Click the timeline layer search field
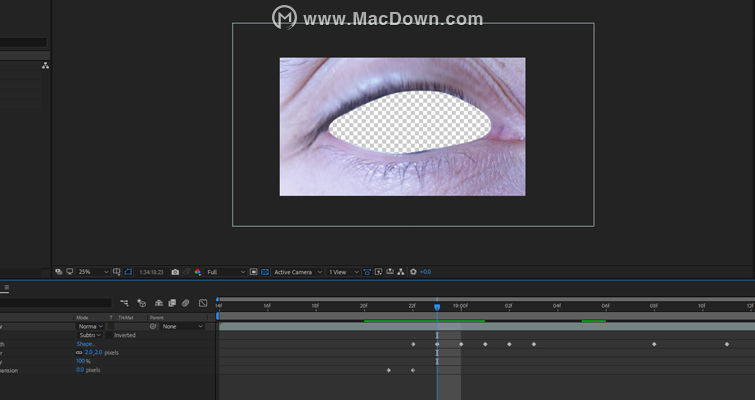This screenshot has width=755, height=400. pyautogui.click(x=55, y=303)
